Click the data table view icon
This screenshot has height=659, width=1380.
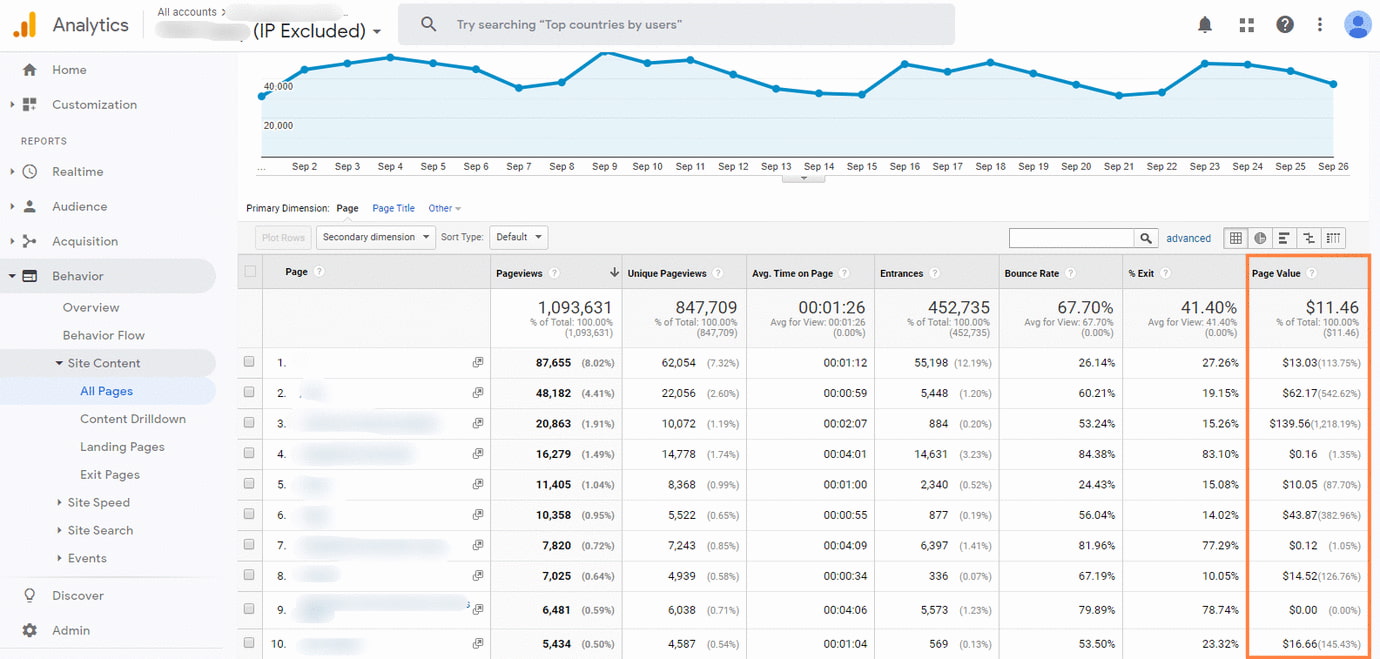click(1235, 237)
